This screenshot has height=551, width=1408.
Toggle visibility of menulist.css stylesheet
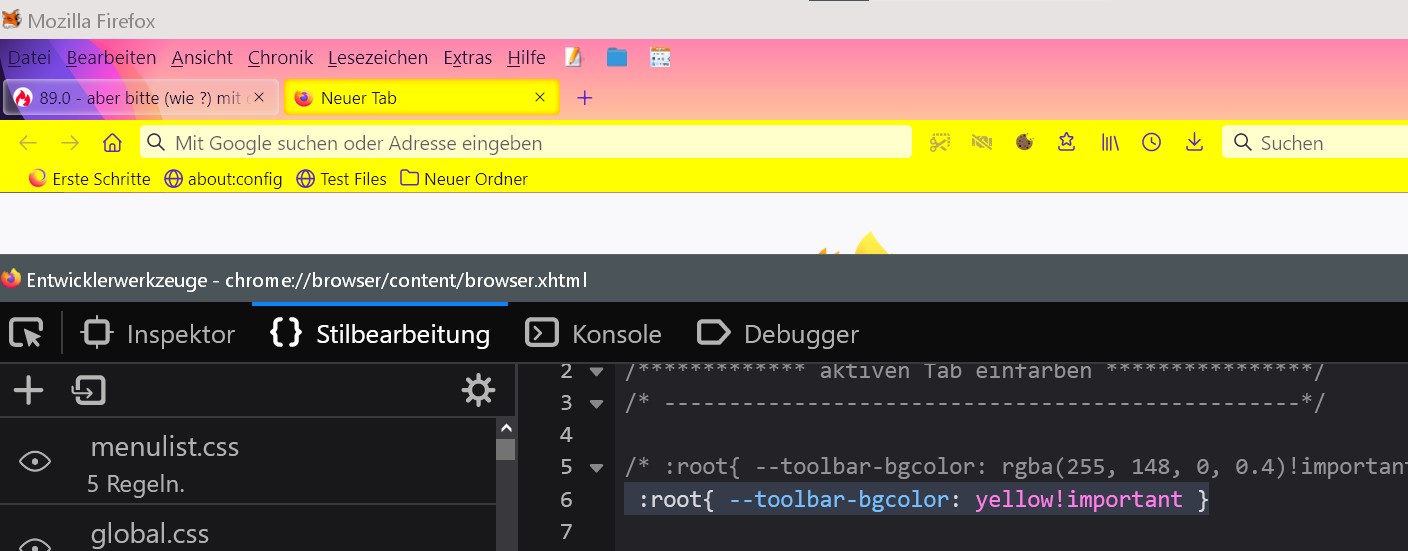tap(35, 461)
